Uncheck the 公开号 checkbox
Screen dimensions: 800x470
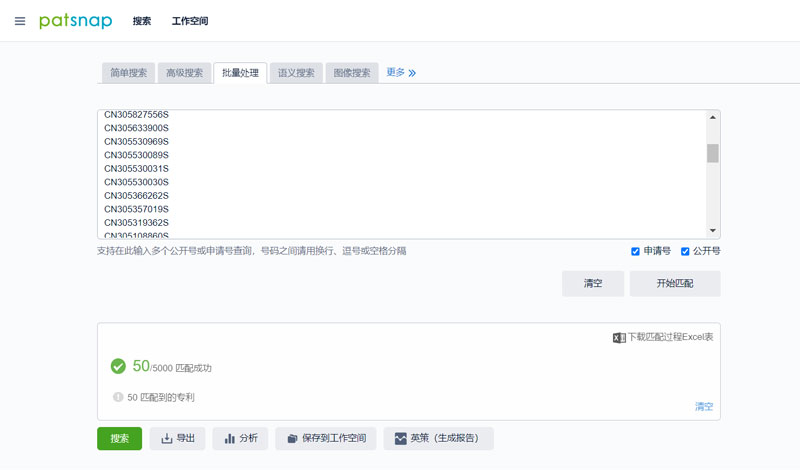[x=685, y=251]
